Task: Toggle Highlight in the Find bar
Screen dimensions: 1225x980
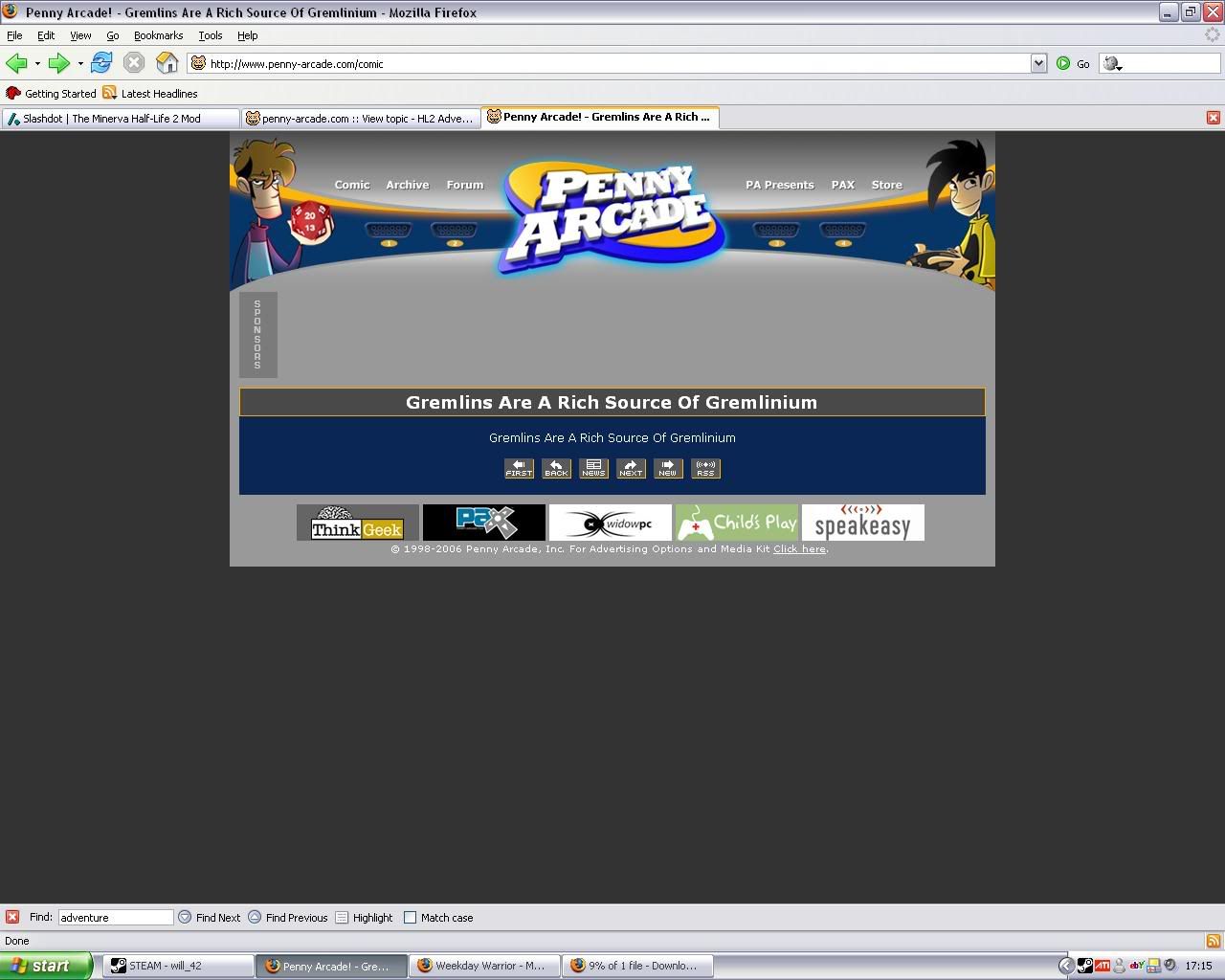Action: coord(364,917)
